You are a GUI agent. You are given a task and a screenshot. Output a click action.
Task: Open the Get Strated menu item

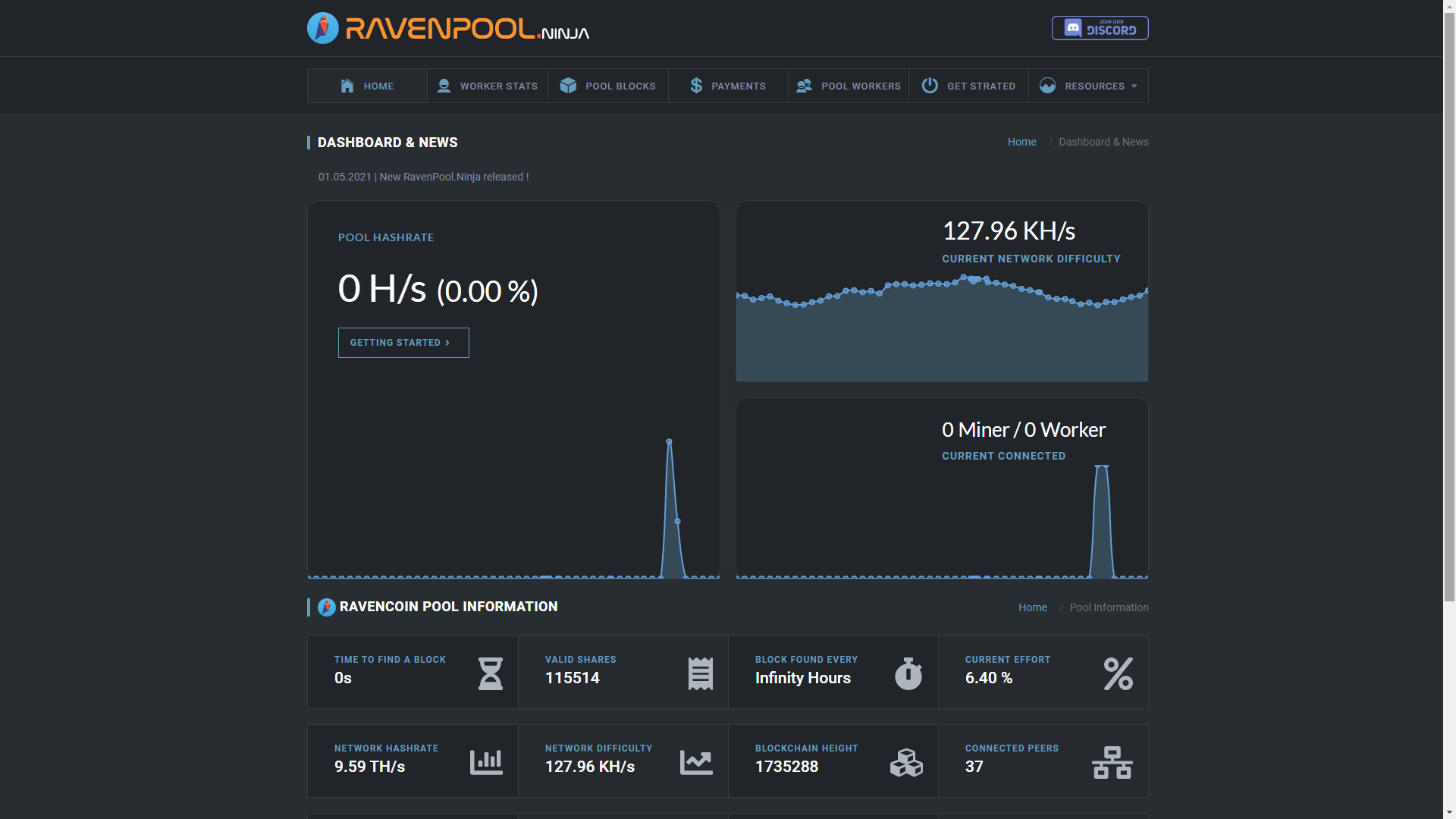click(x=968, y=86)
